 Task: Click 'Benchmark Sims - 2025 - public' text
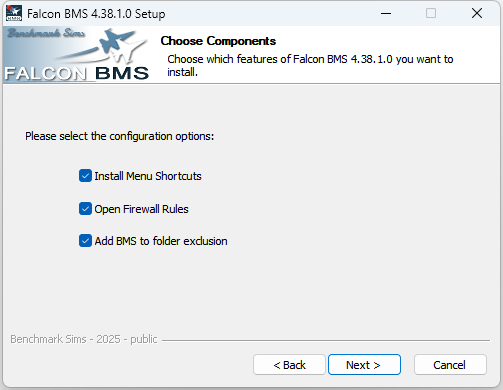[84, 339]
